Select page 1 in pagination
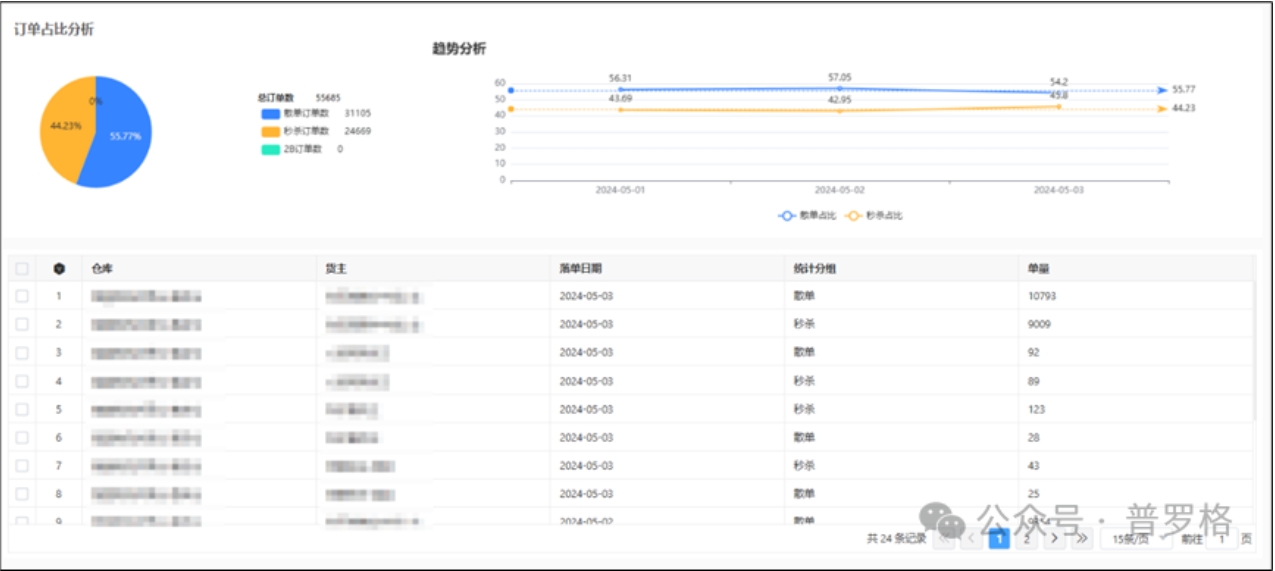Image resolution: width=1275 pixels, height=571 pixels. [998, 539]
